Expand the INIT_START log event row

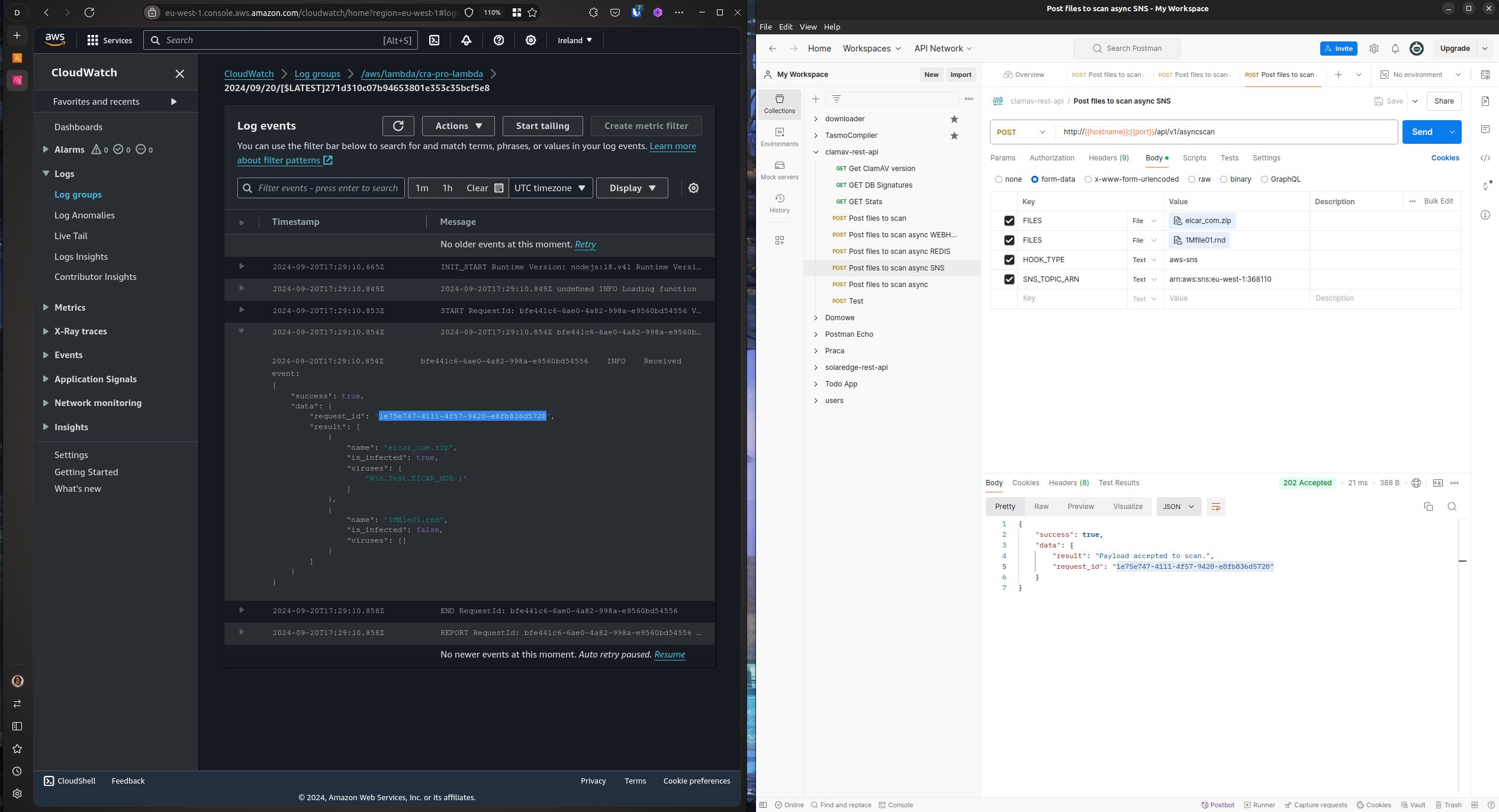(241, 267)
